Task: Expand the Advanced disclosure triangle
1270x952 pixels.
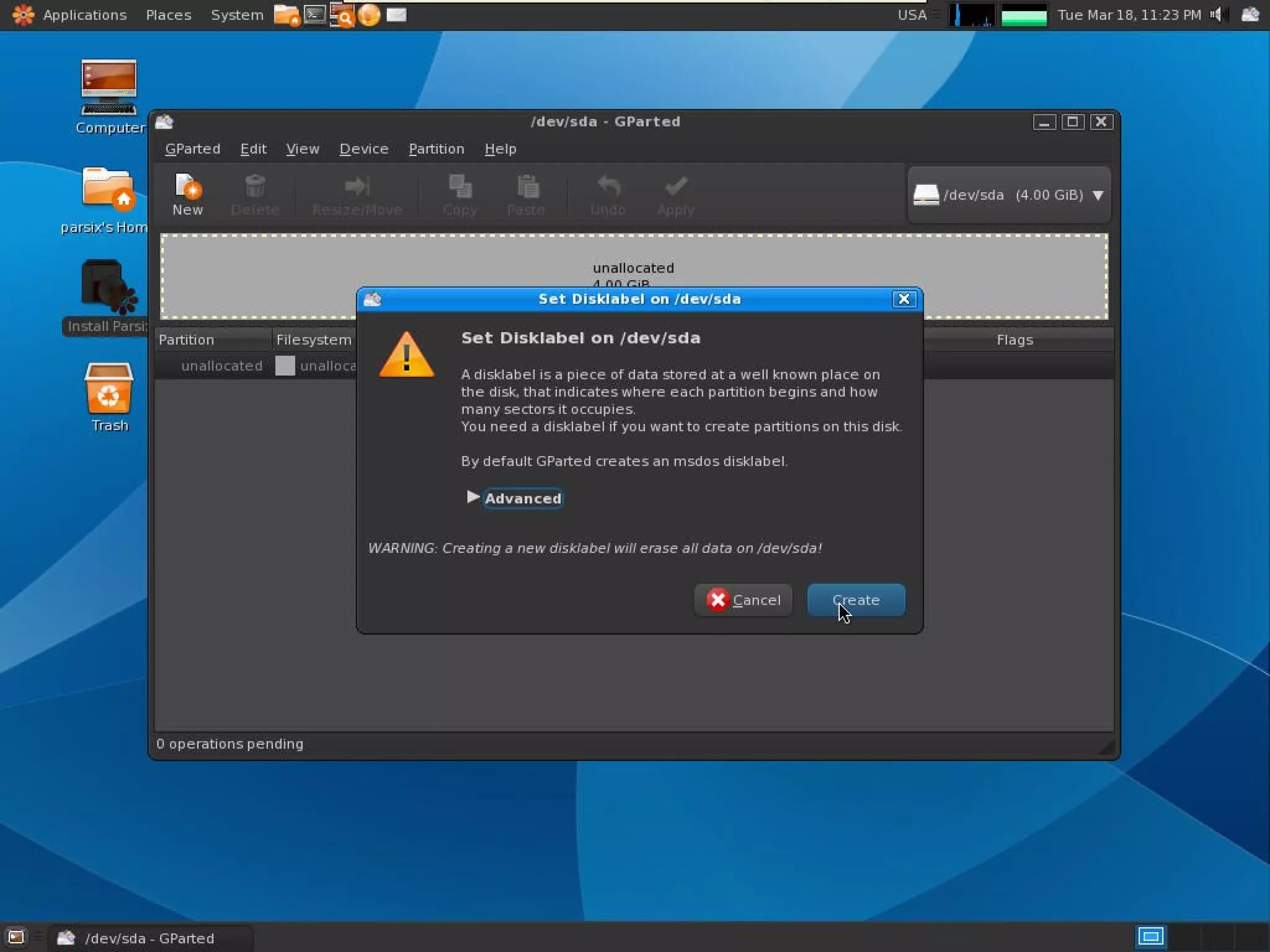Action: [473, 497]
